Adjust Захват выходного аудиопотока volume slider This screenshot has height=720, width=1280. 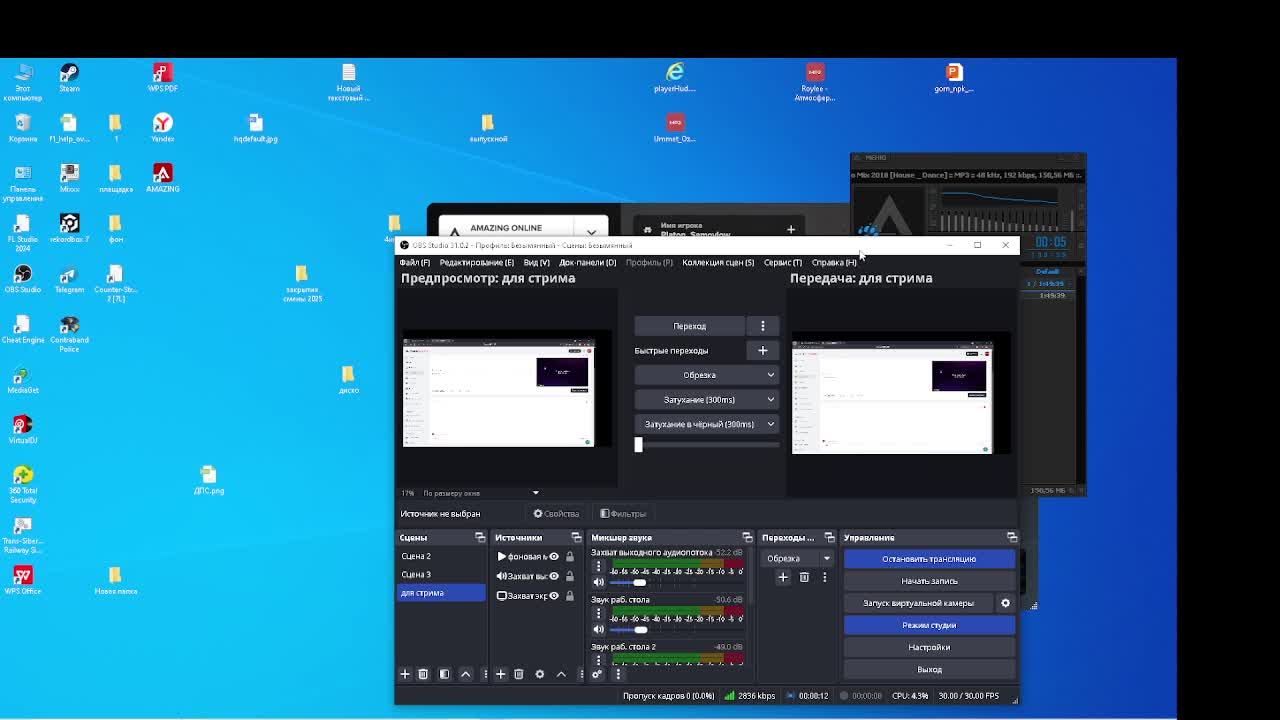(640, 582)
